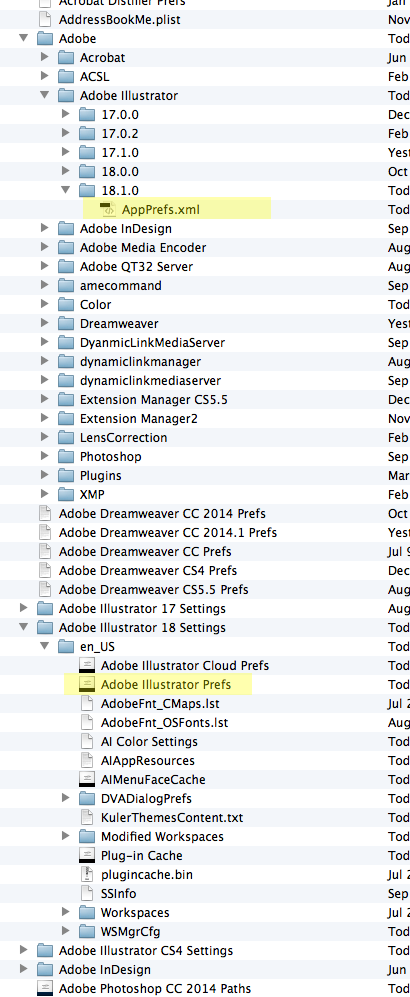Select Adobe Dreamweaver CC 2014.1 Prefs row

tap(205, 532)
